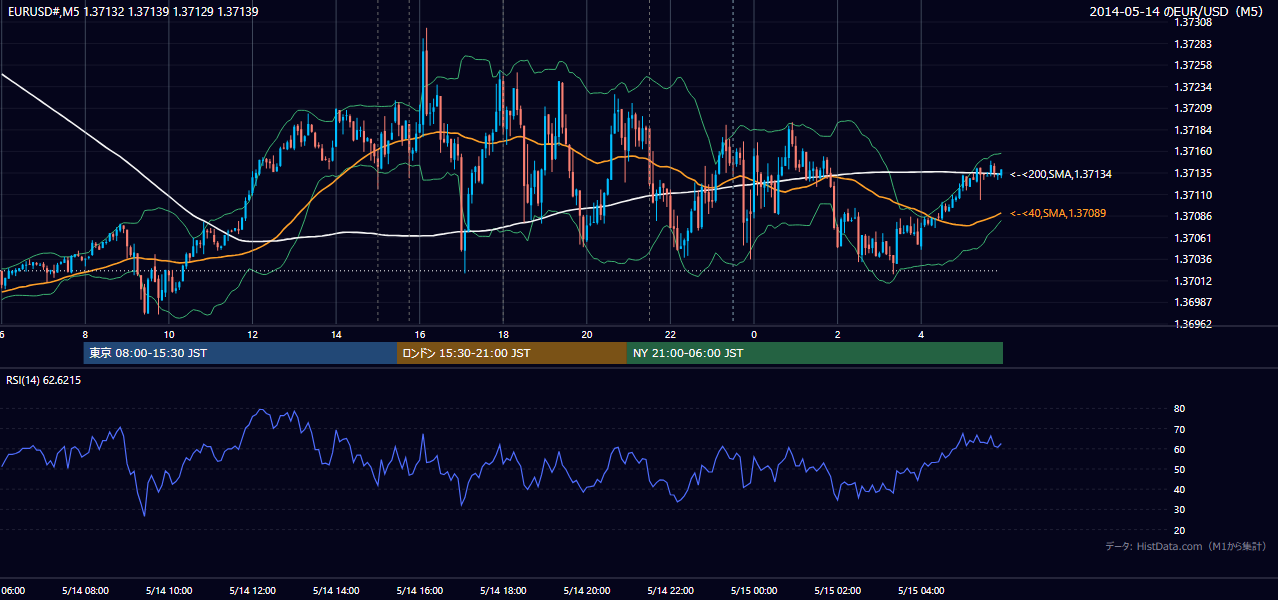Click the 40 SMA 1.37089 label

click(x=1057, y=213)
